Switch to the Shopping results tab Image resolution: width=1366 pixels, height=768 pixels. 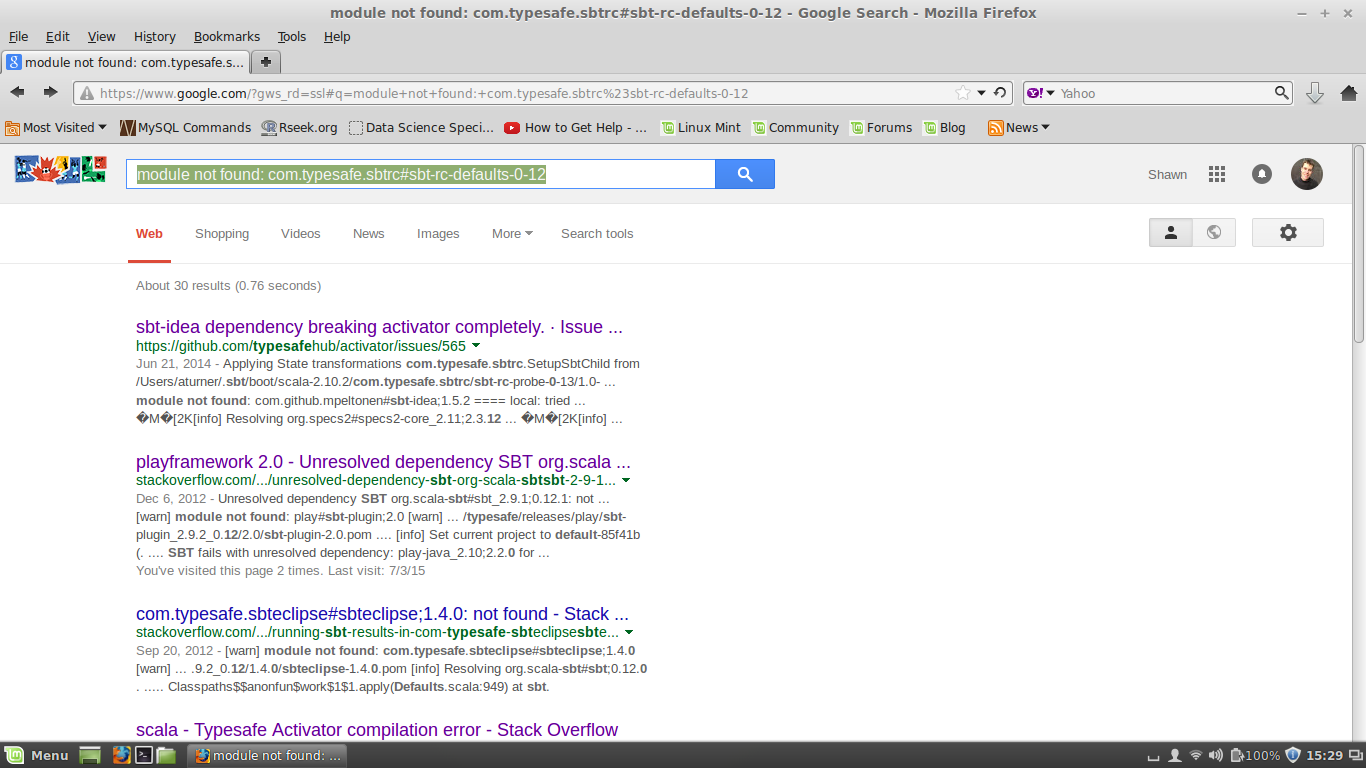coord(222,233)
